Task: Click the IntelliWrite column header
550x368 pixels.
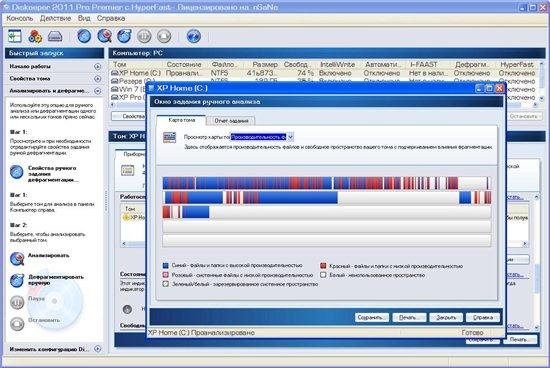Action: pos(337,65)
